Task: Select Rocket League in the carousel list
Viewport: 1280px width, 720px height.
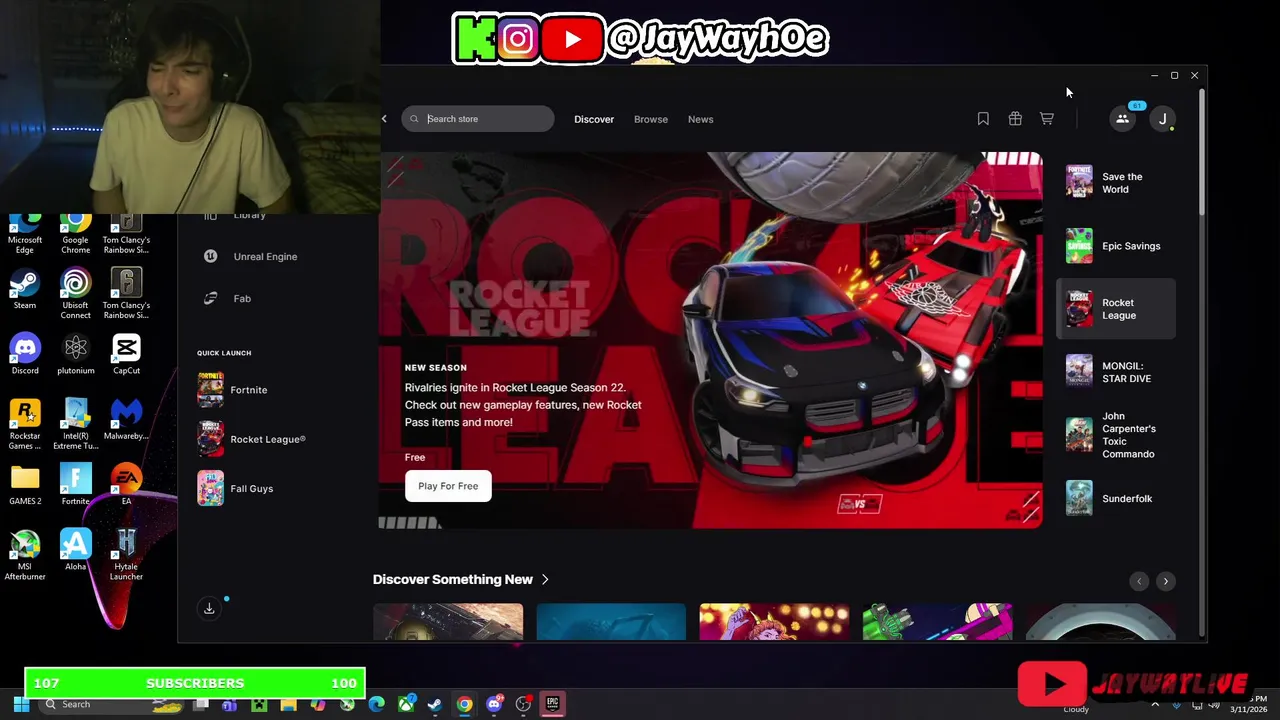Action: pos(1116,309)
